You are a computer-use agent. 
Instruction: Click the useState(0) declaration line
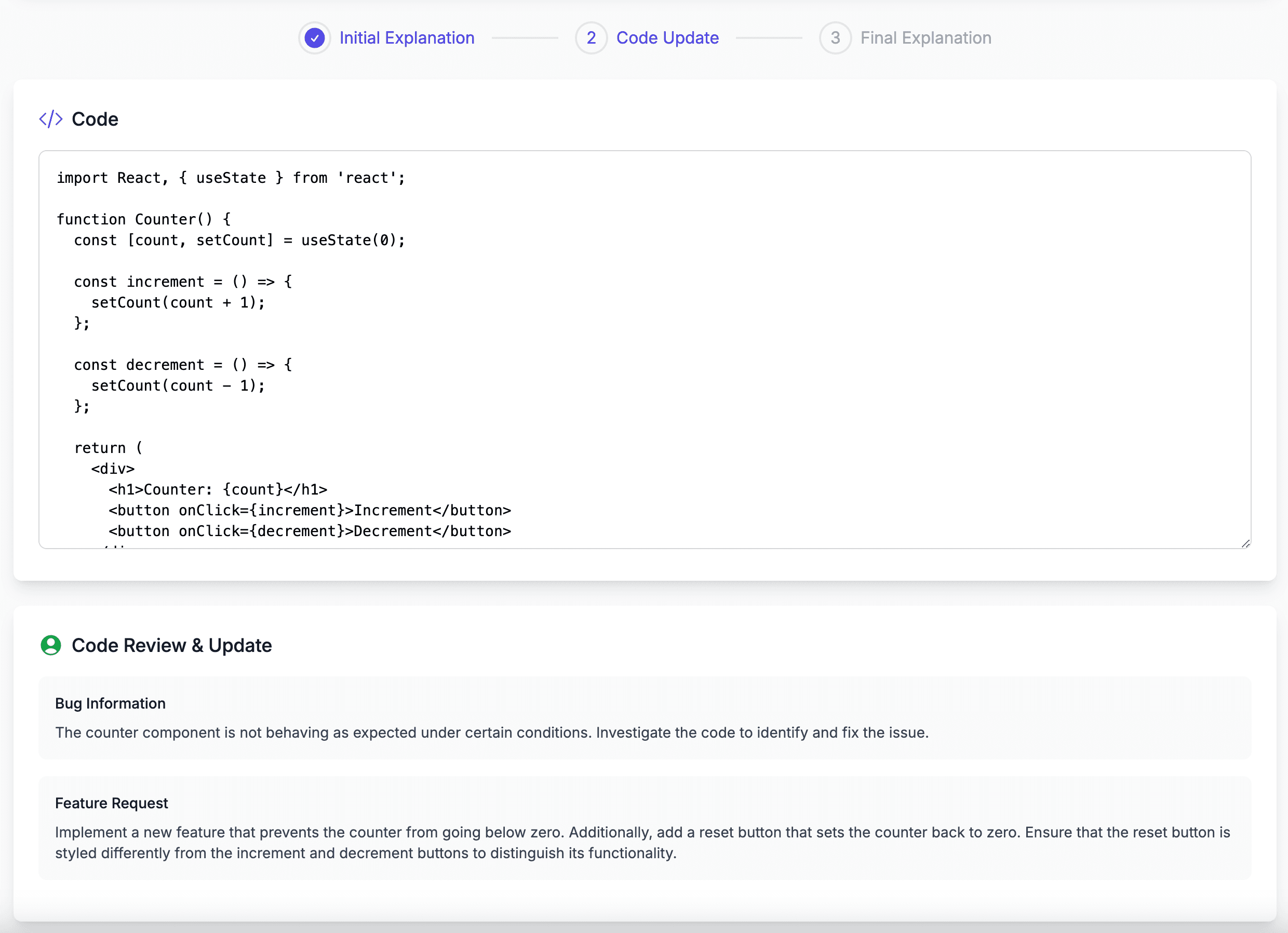(239, 241)
